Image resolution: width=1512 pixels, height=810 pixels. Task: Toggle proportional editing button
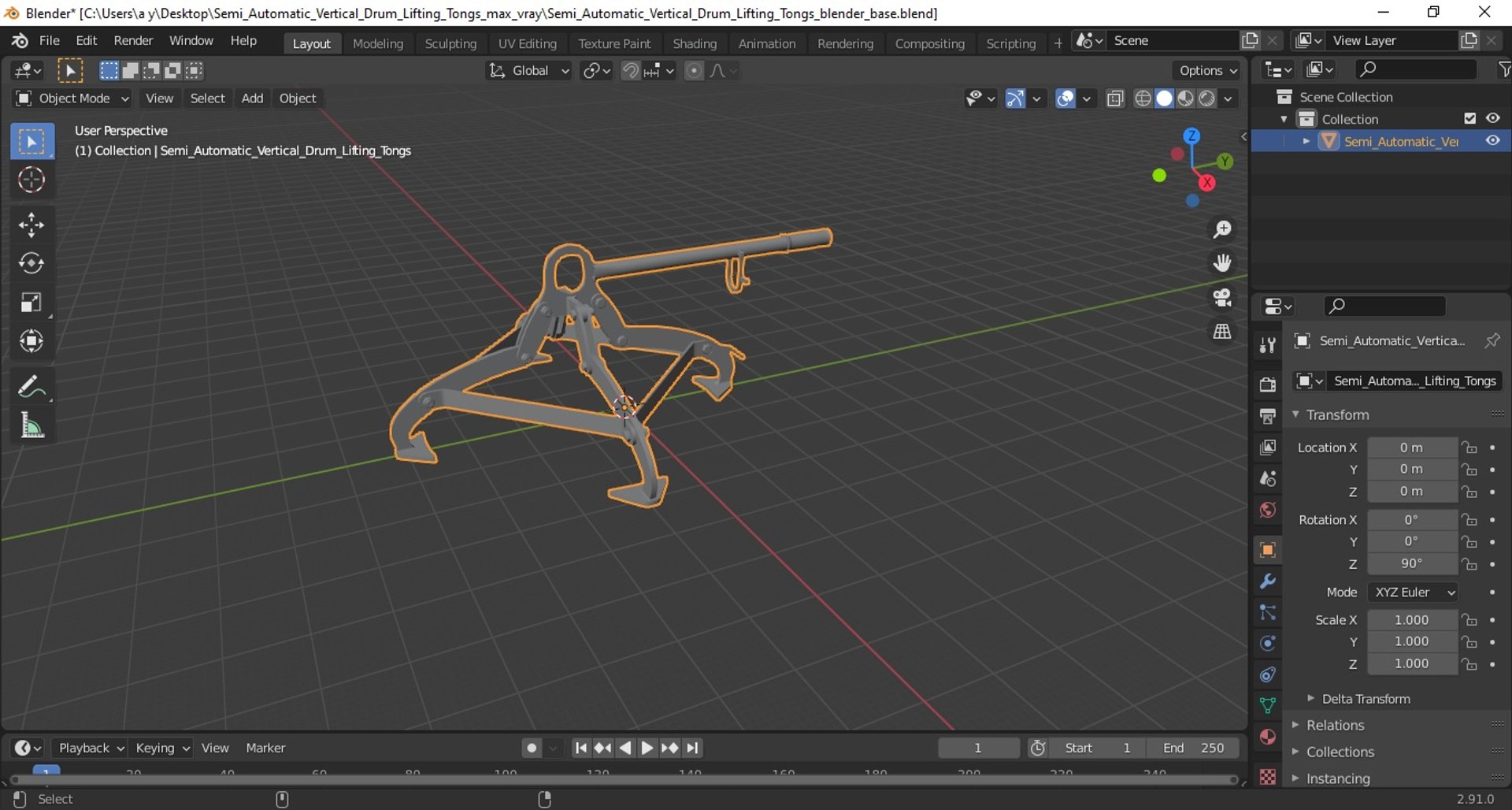(x=694, y=71)
